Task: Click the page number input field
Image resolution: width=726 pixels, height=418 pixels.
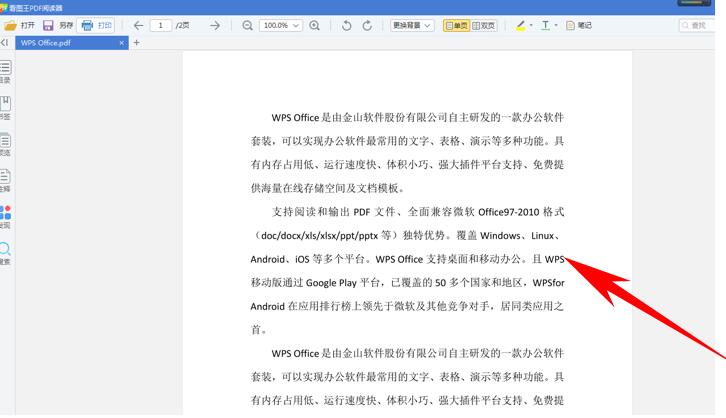Action: pos(161,25)
